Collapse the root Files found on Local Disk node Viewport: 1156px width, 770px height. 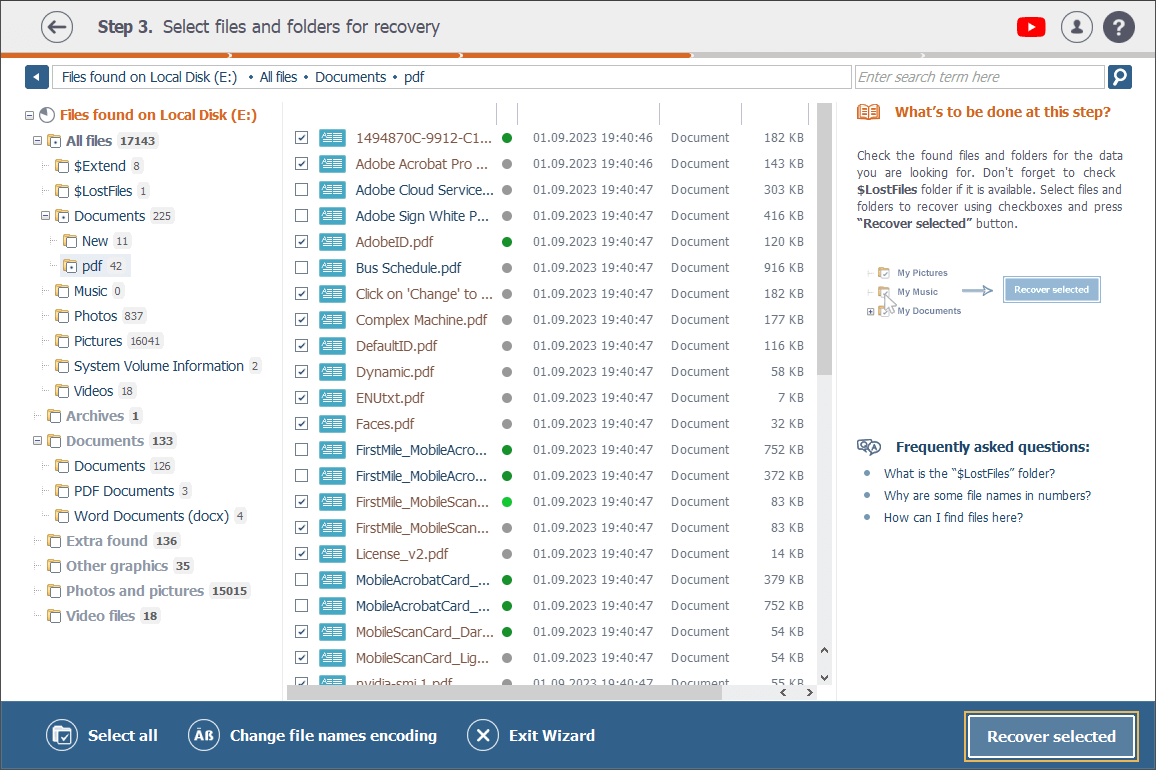pos(29,116)
